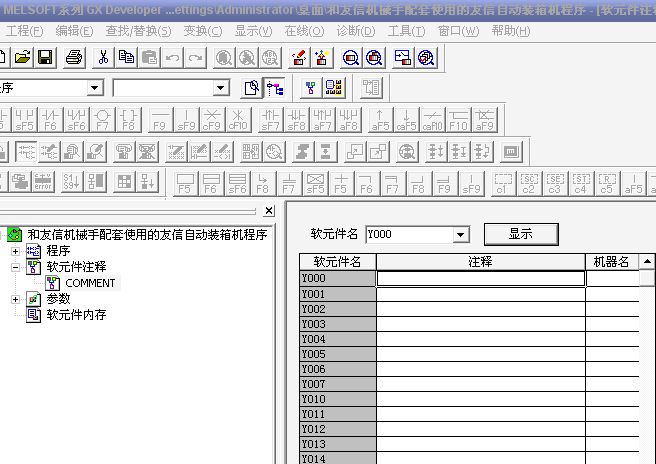Click the Save project toolbar icon
The height and width of the screenshot is (464, 656).
45,57
